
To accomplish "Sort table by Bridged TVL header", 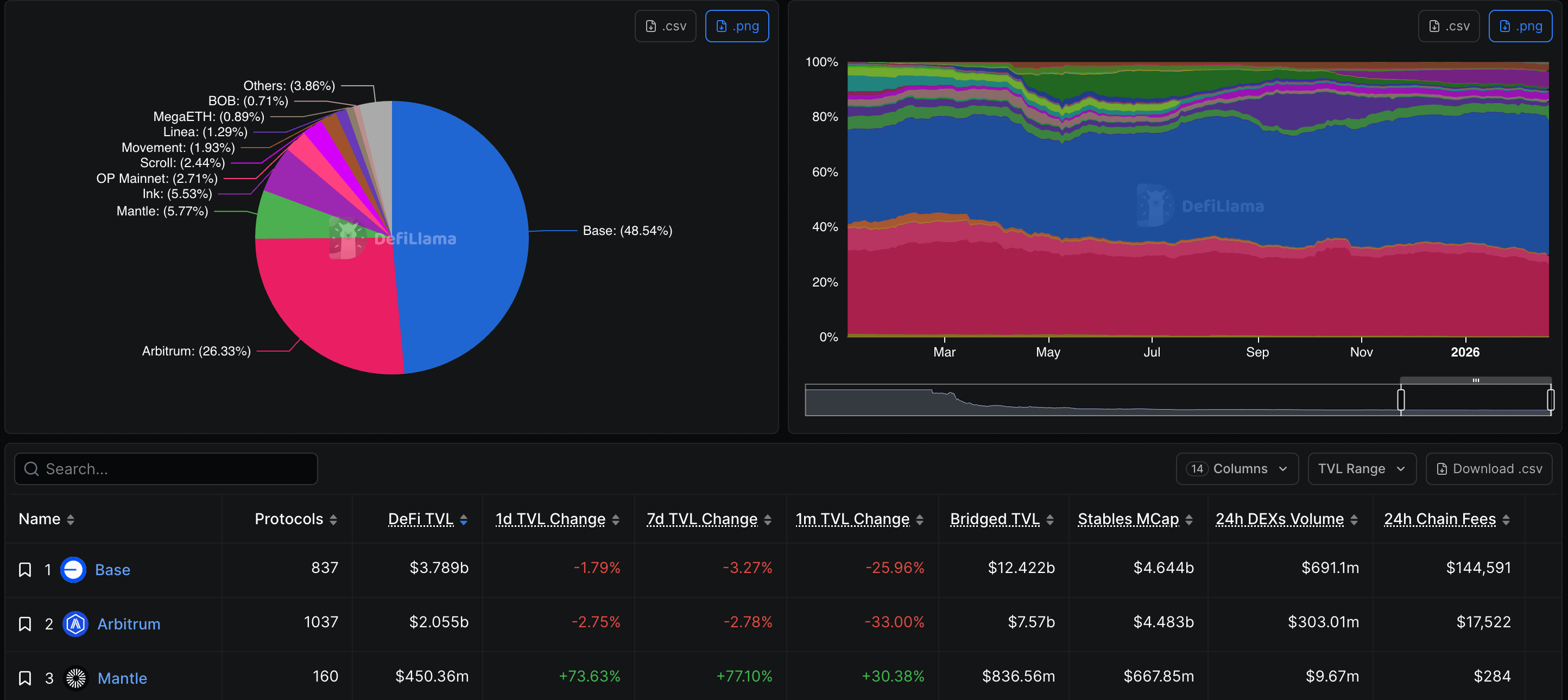I will pyautogui.click(x=995, y=519).
